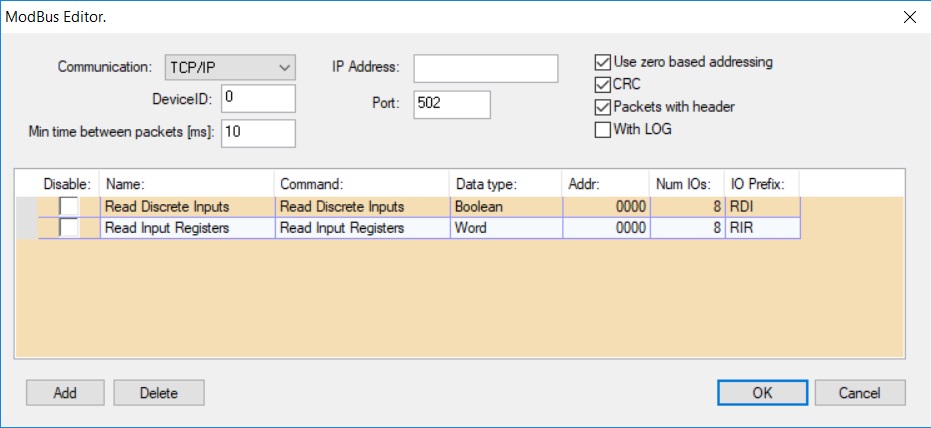This screenshot has width=931, height=428.
Task: Click the 'Addr:' column header
Action: pyautogui.click(x=606, y=184)
